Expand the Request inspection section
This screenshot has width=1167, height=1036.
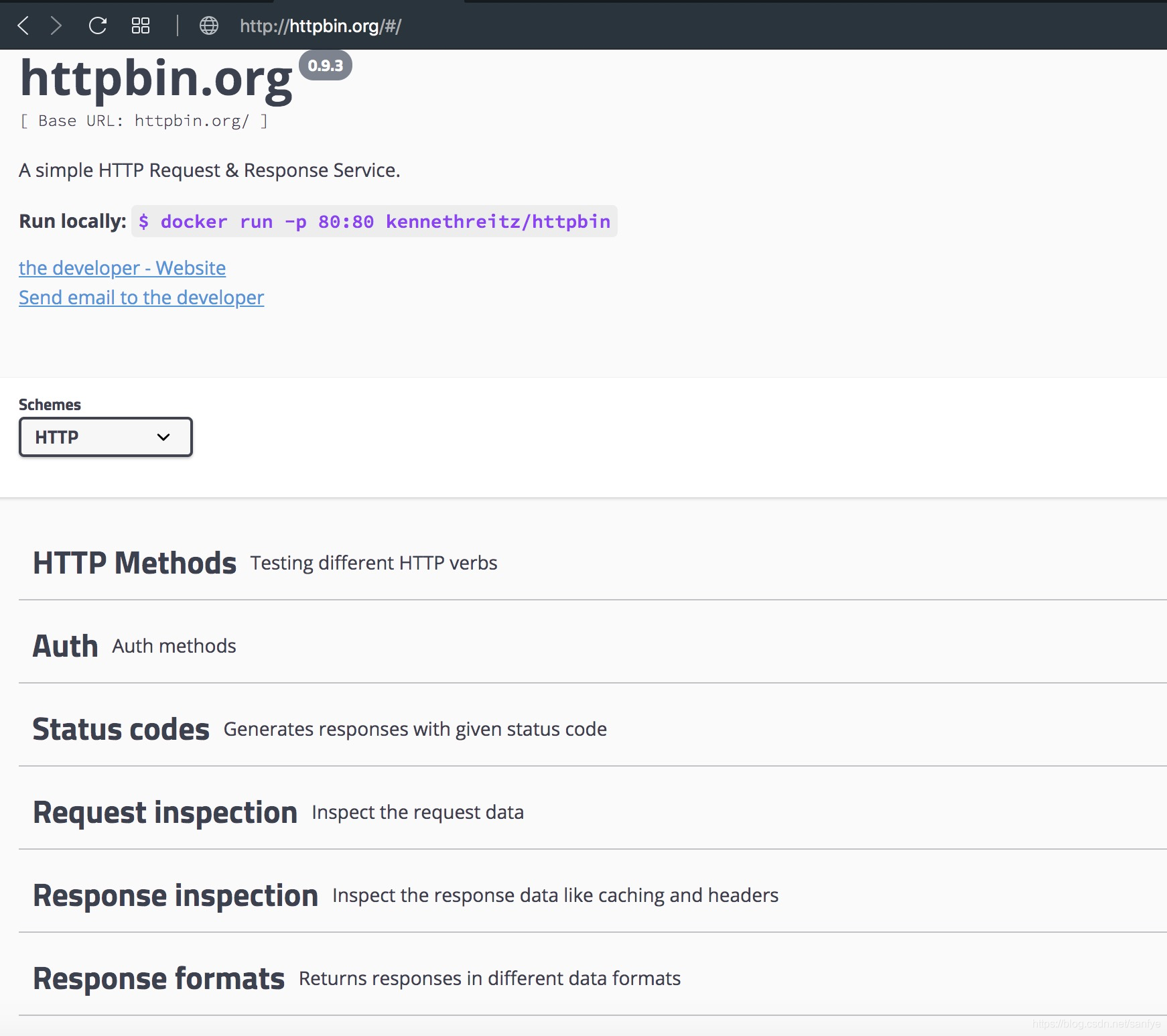(x=593, y=812)
